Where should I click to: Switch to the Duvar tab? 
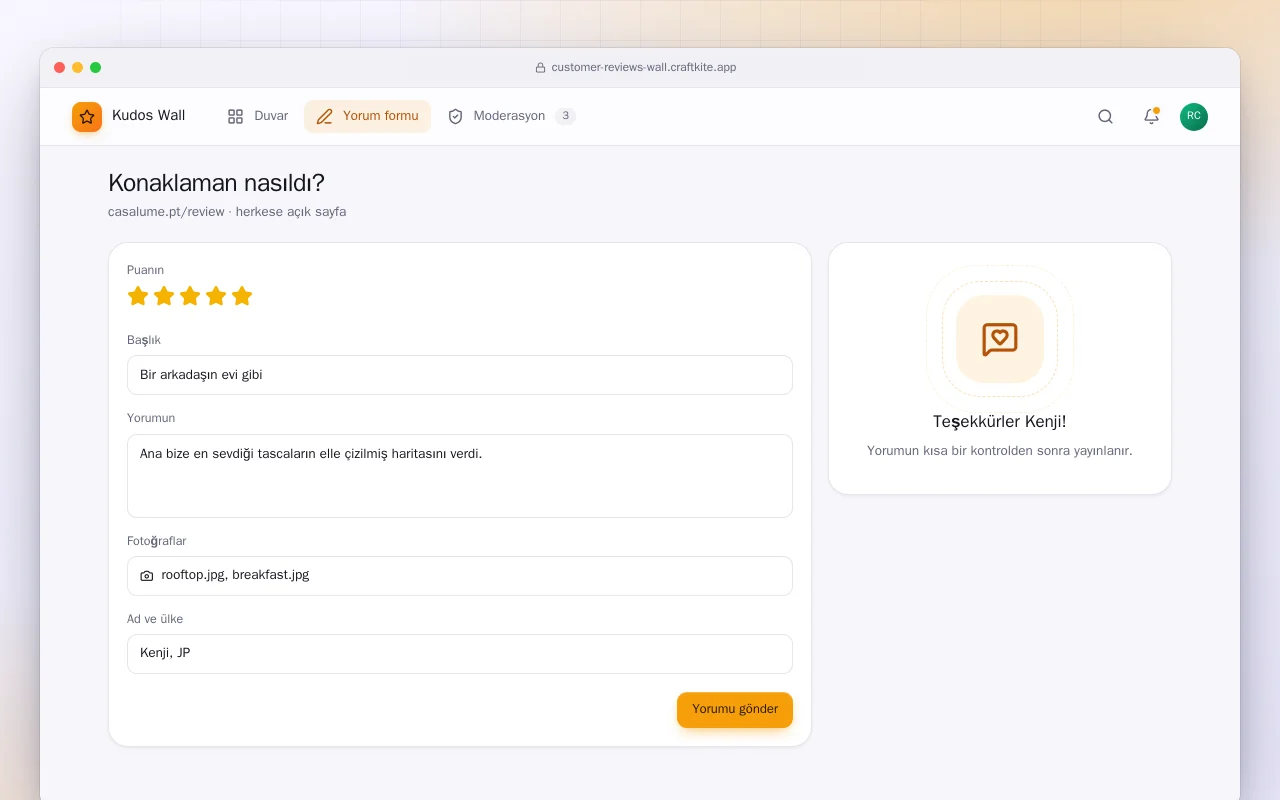[x=258, y=116]
